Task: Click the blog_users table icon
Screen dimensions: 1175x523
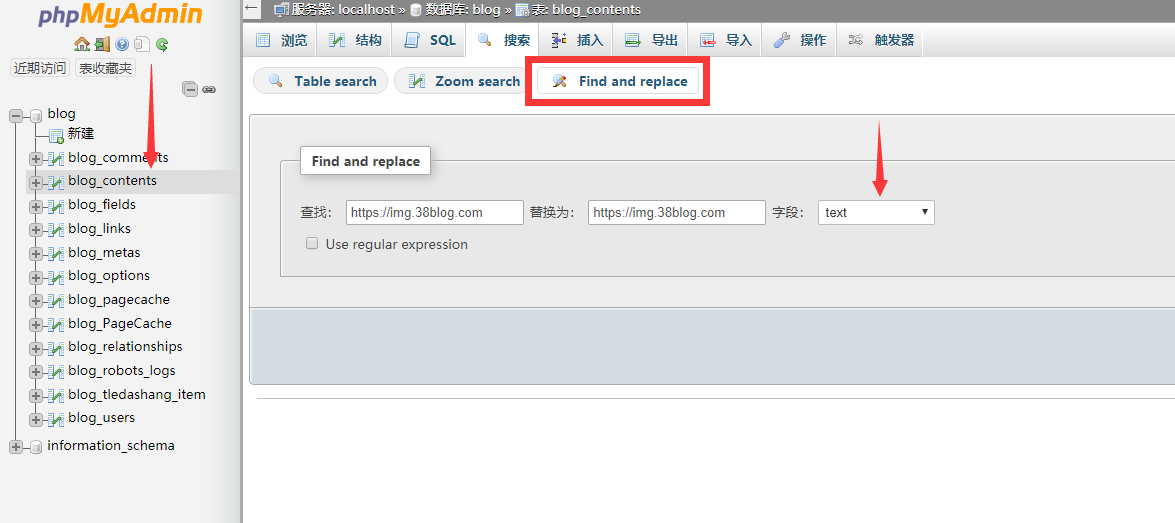Action: [55, 419]
